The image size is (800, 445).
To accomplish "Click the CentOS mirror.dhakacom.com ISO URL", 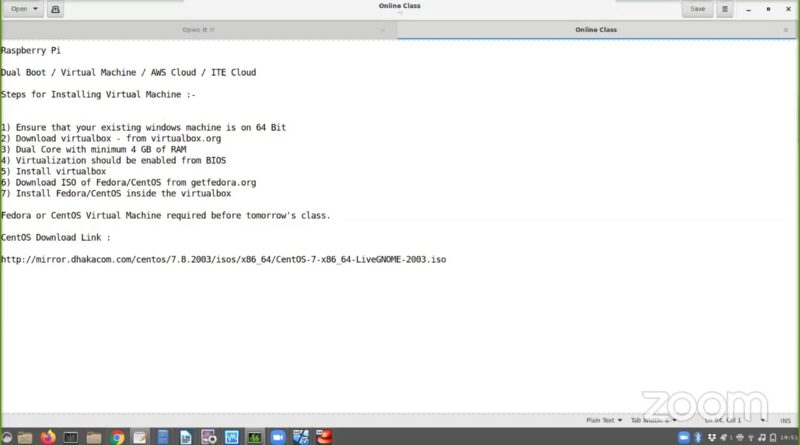I will 223,259.
